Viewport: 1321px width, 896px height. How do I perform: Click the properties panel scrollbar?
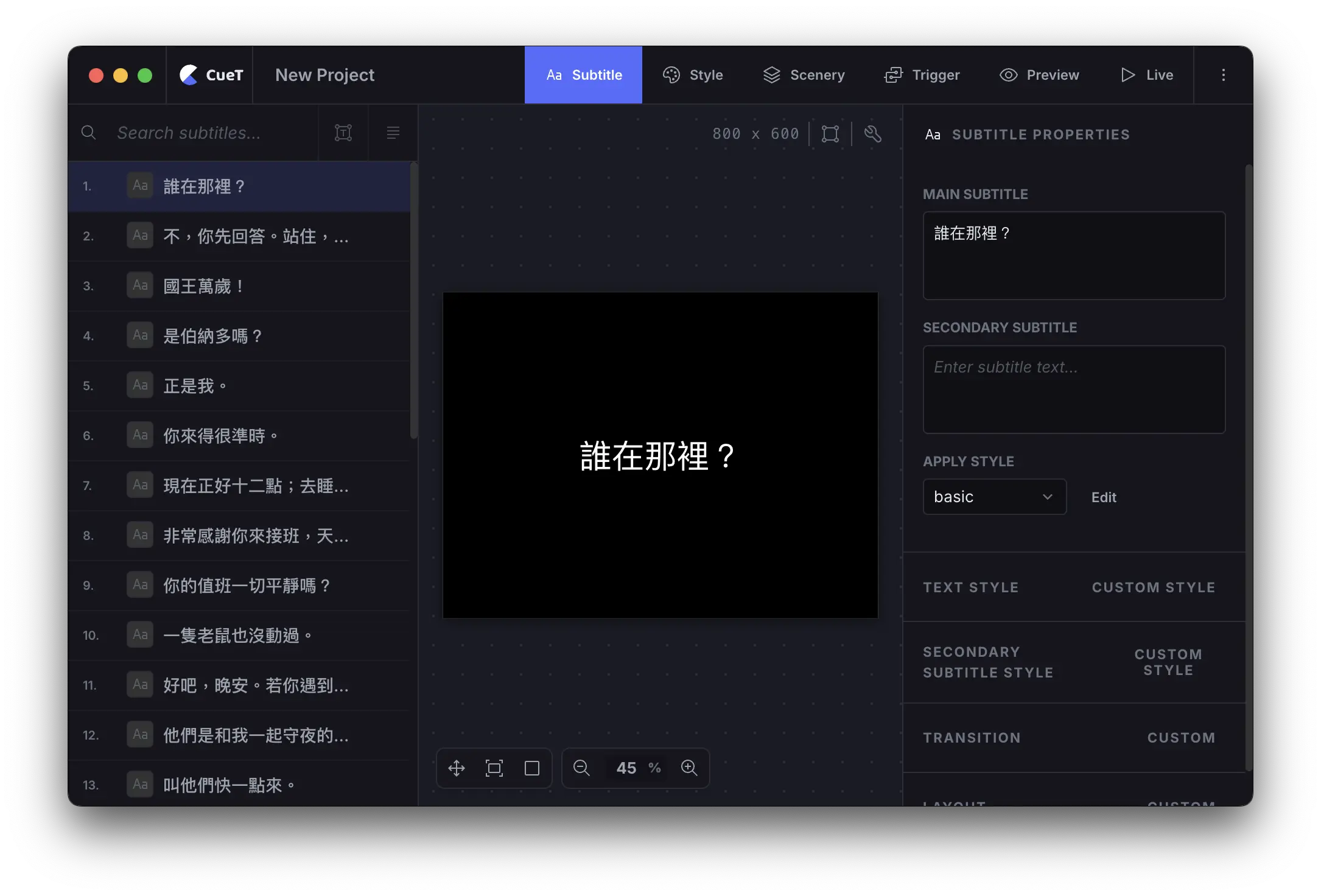coord(1249,469)
